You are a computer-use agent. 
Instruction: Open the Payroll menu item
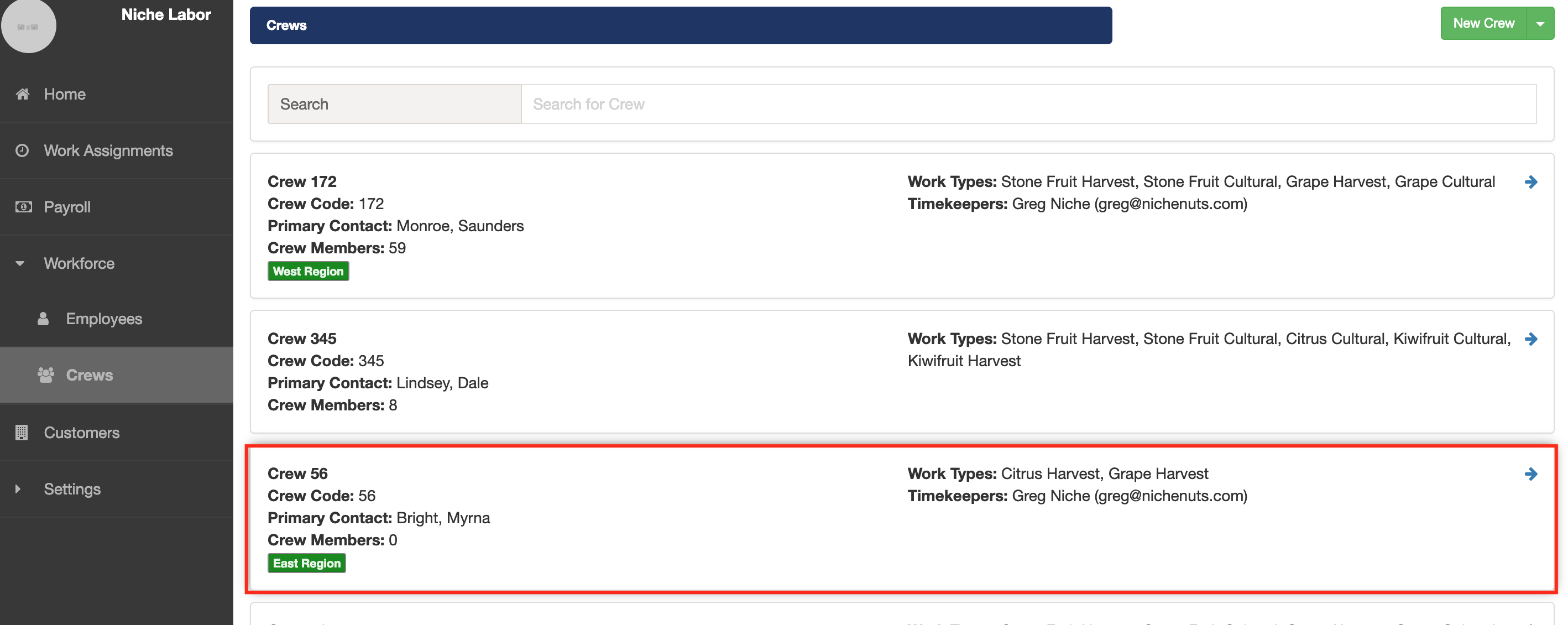click(67, 207)
